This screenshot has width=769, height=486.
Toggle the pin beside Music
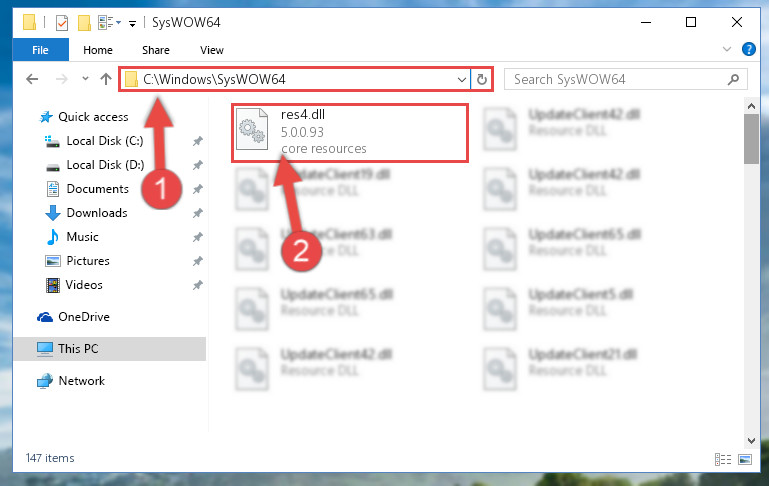click(198, 237)
